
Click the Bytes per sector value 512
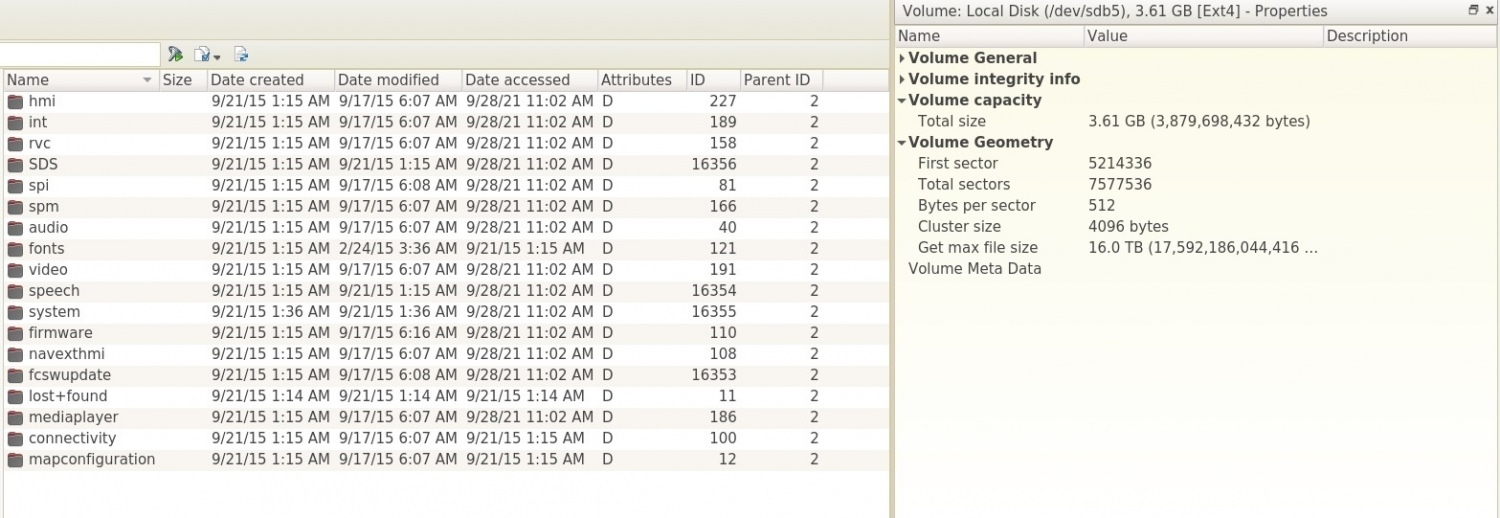click(x=1101, y=205)
